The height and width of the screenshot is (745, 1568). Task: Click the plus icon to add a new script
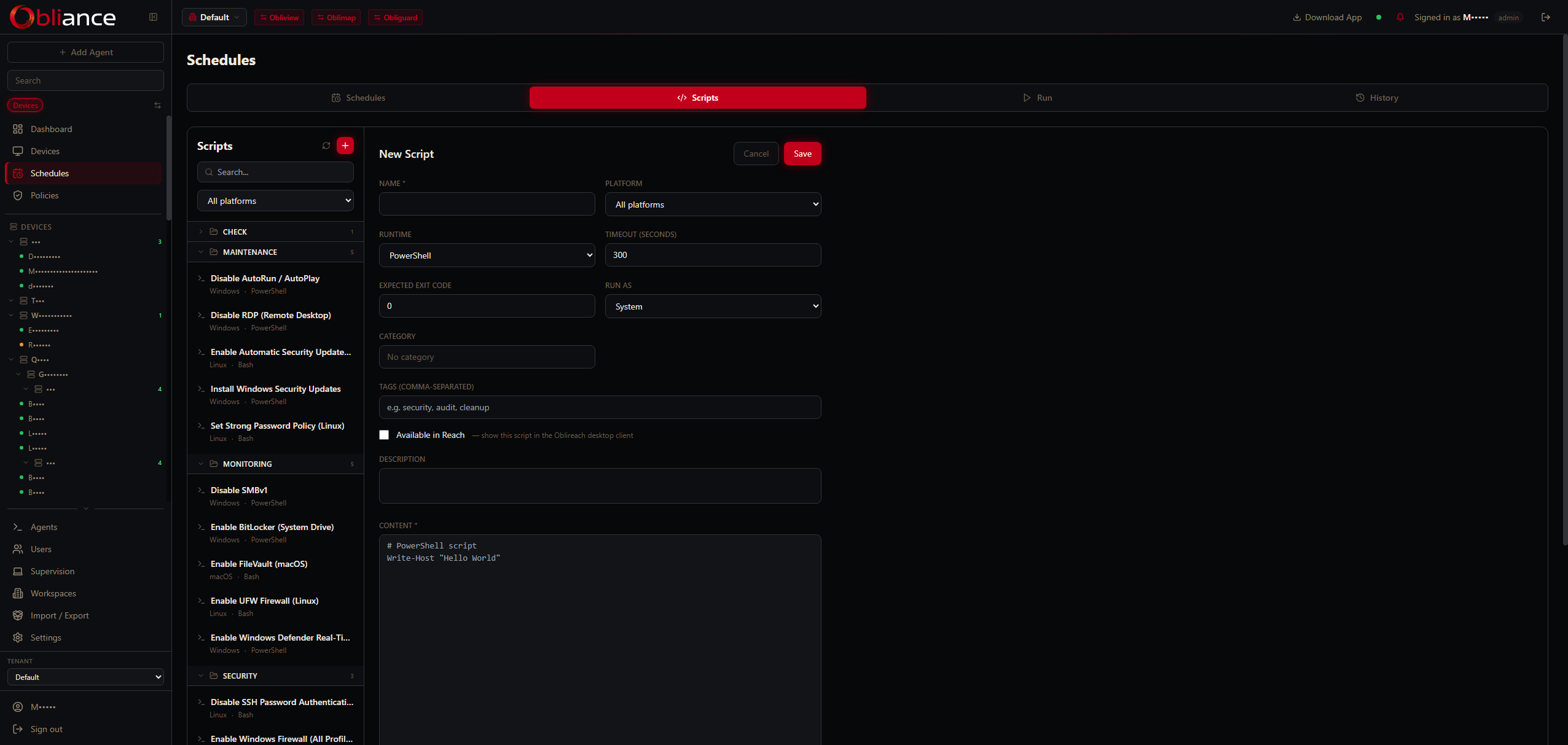coord(345,146)
